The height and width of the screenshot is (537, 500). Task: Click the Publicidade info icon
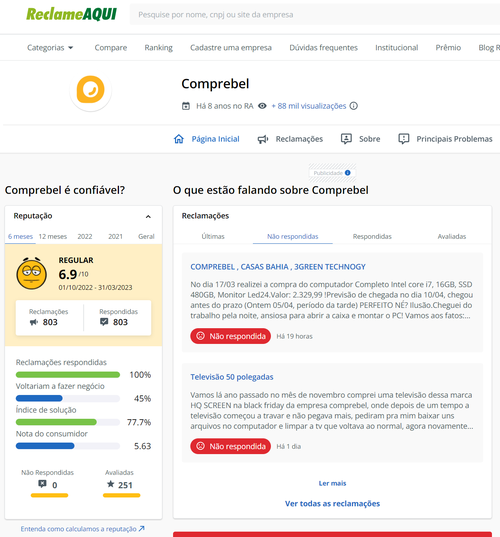click(348, 173)
